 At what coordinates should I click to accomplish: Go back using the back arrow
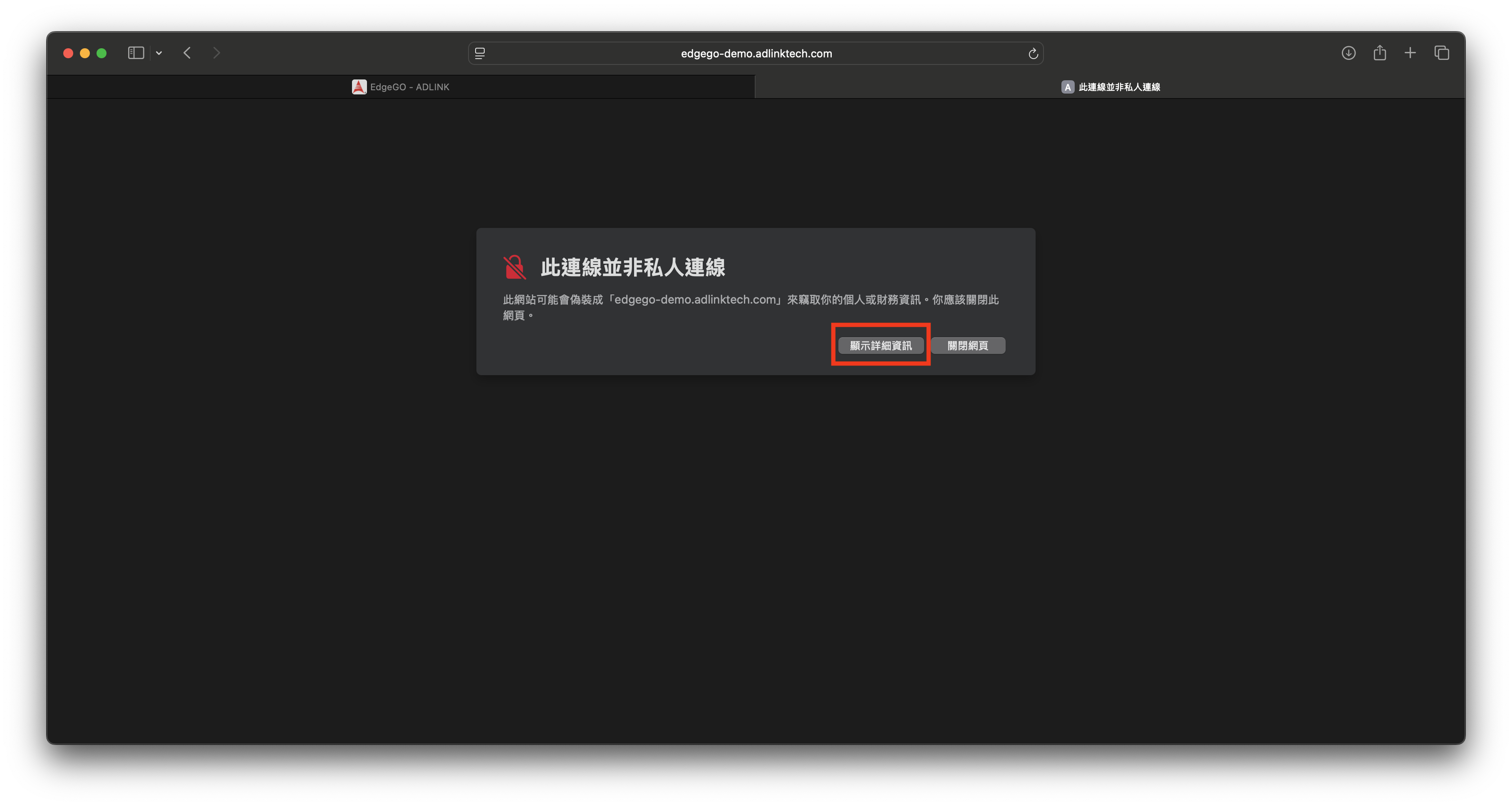[x=187, y=53]
